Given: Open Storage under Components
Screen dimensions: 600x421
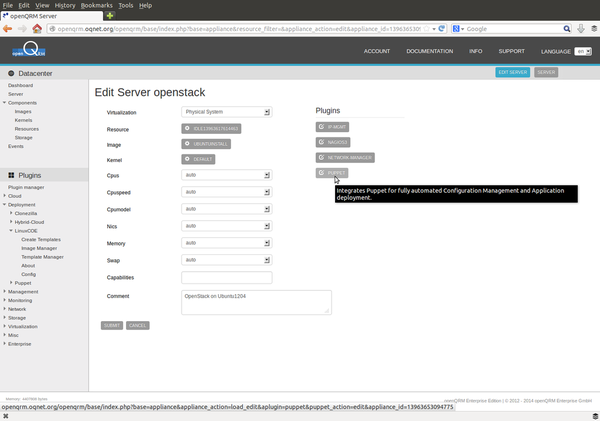Looking at the screenshot, I should pos(23,137).
